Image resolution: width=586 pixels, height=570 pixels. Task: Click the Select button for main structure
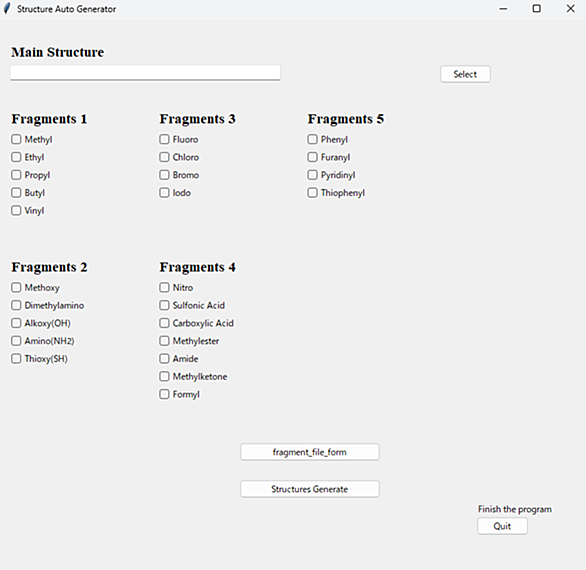tap(465, 74)
